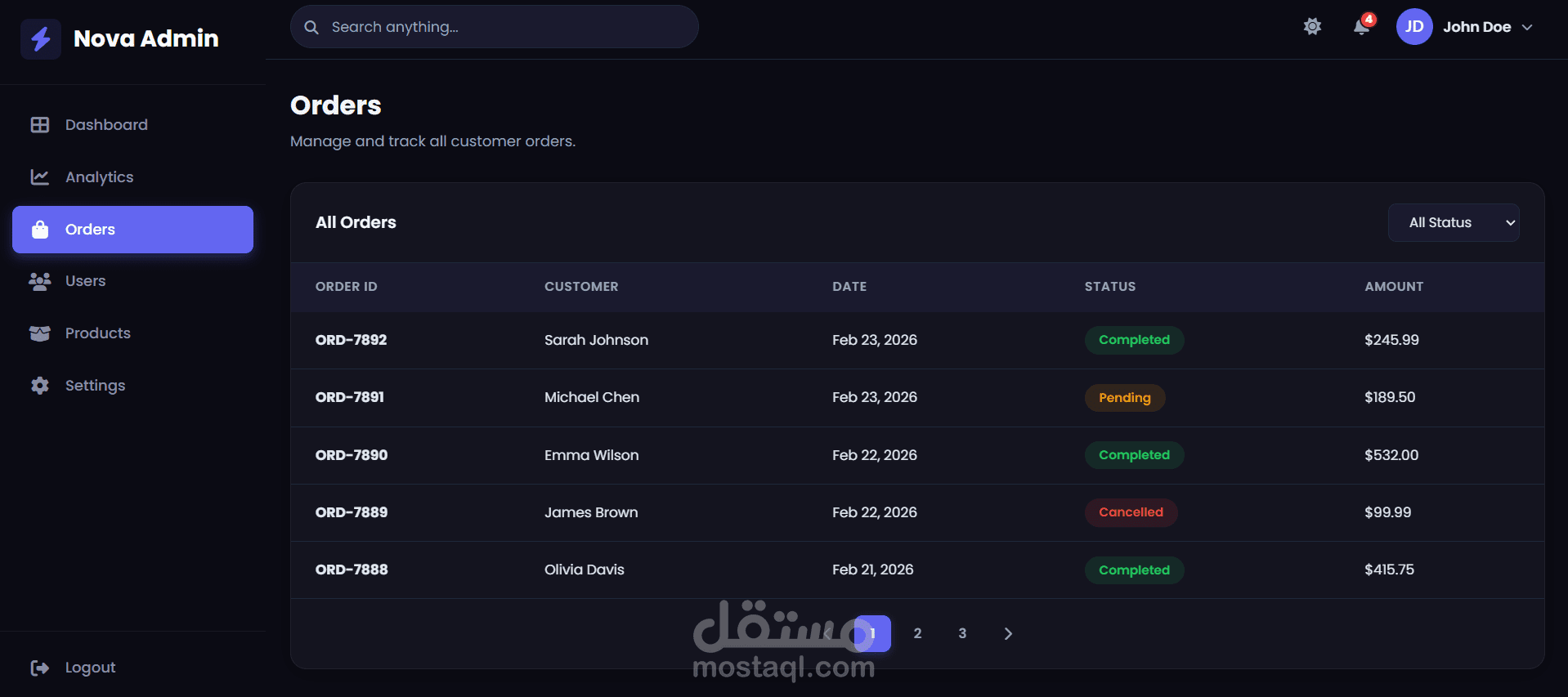Open notifications bell with 4 badge

point(1362,27)
